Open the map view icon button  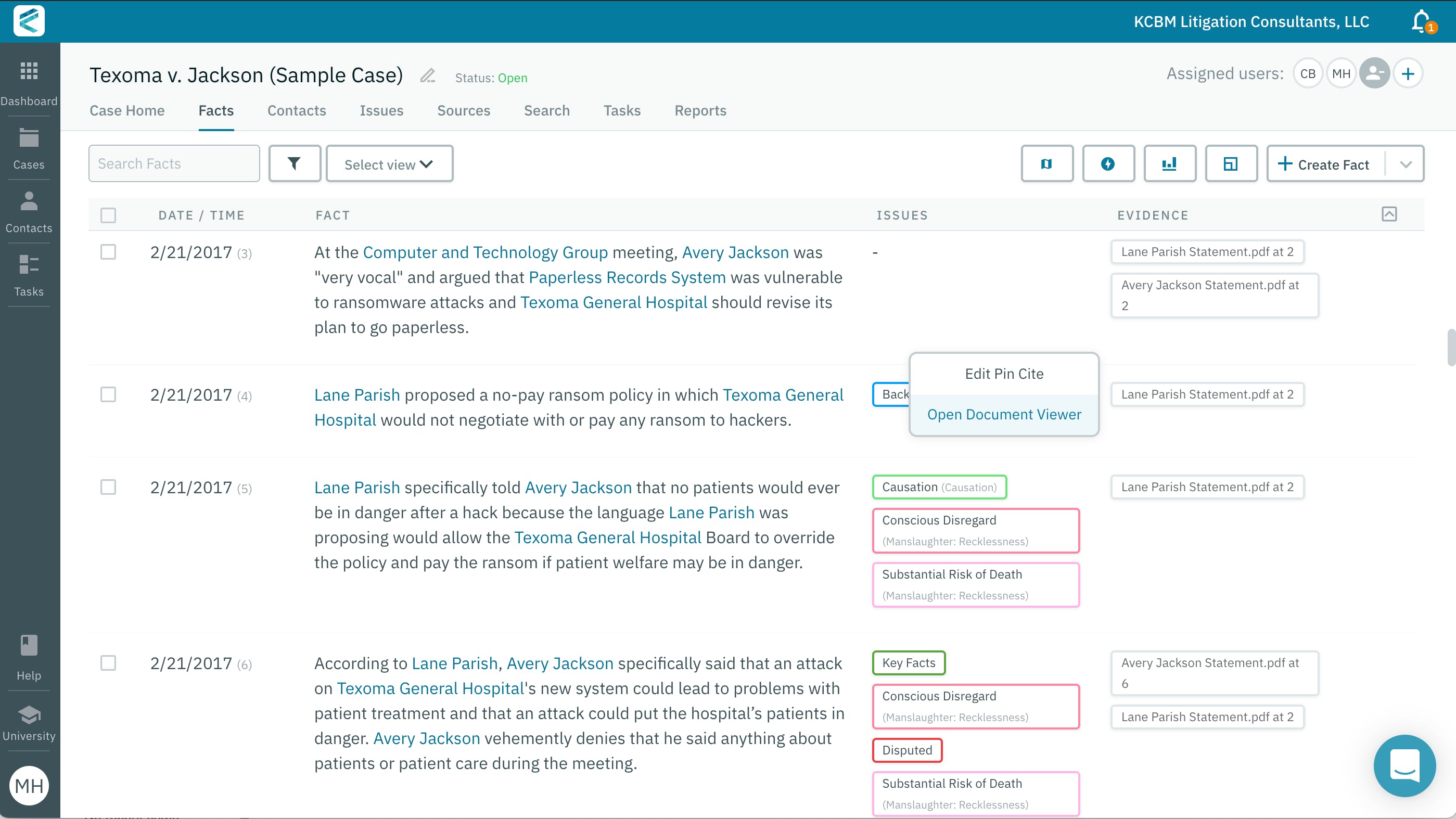pyautogui.click(x=1046, y=164)
